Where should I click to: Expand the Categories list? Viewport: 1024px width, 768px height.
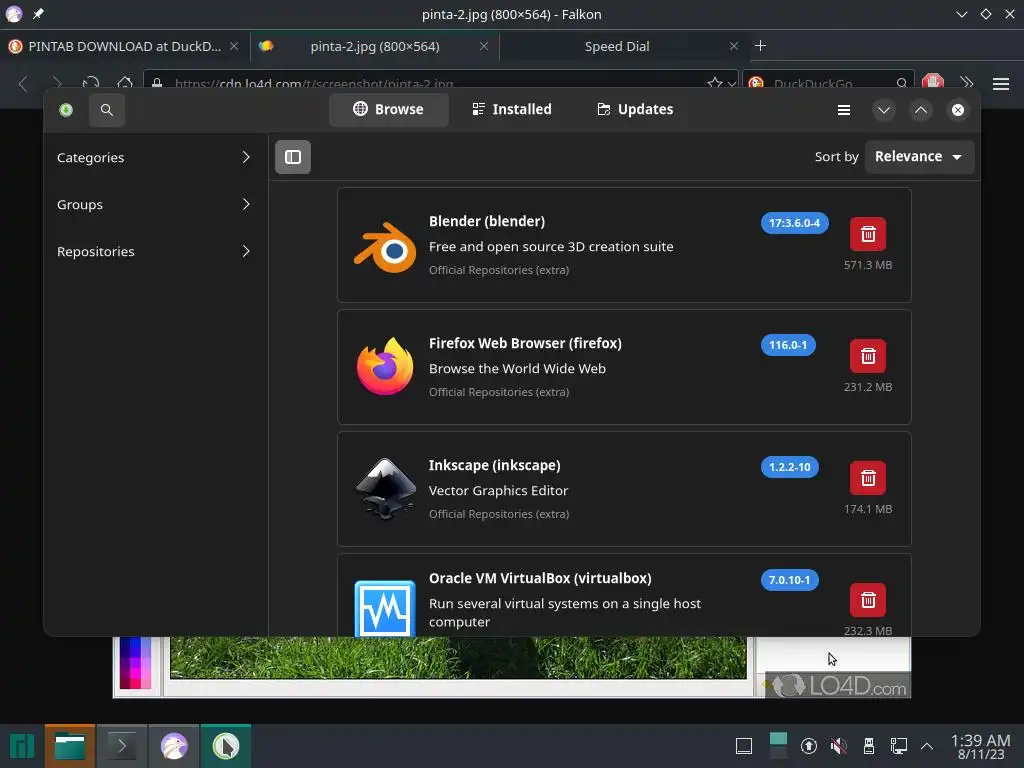coord(154,157)
